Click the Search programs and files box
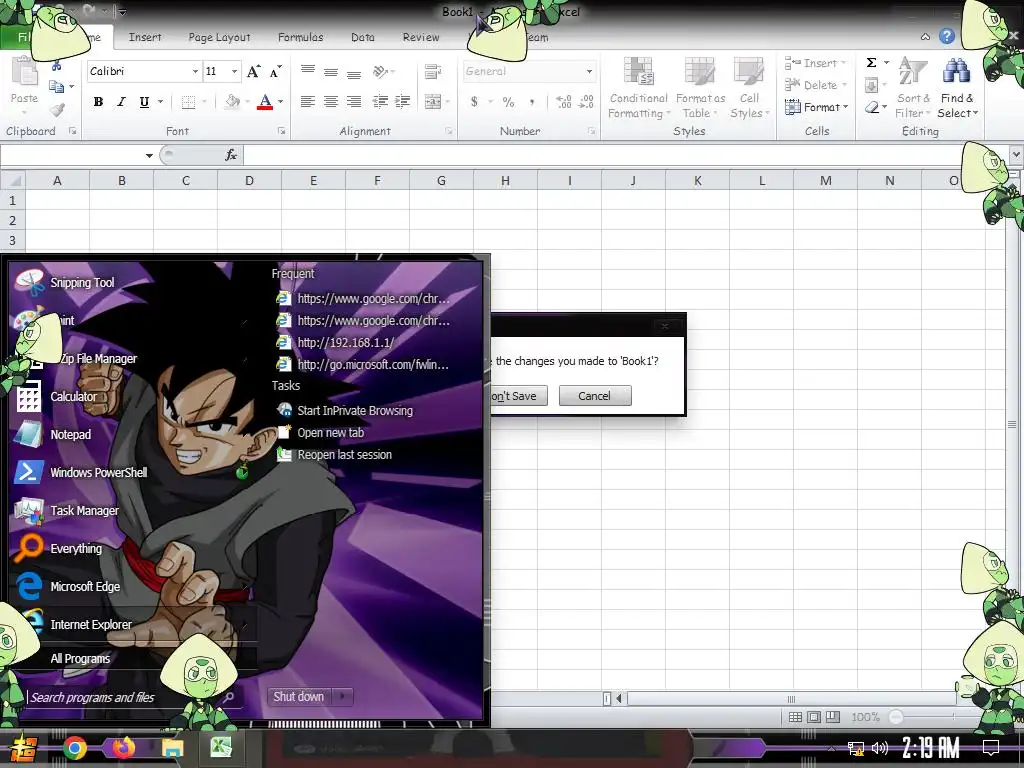The height and width of the screenshot is (768, 1024). [x=134, y=697]
